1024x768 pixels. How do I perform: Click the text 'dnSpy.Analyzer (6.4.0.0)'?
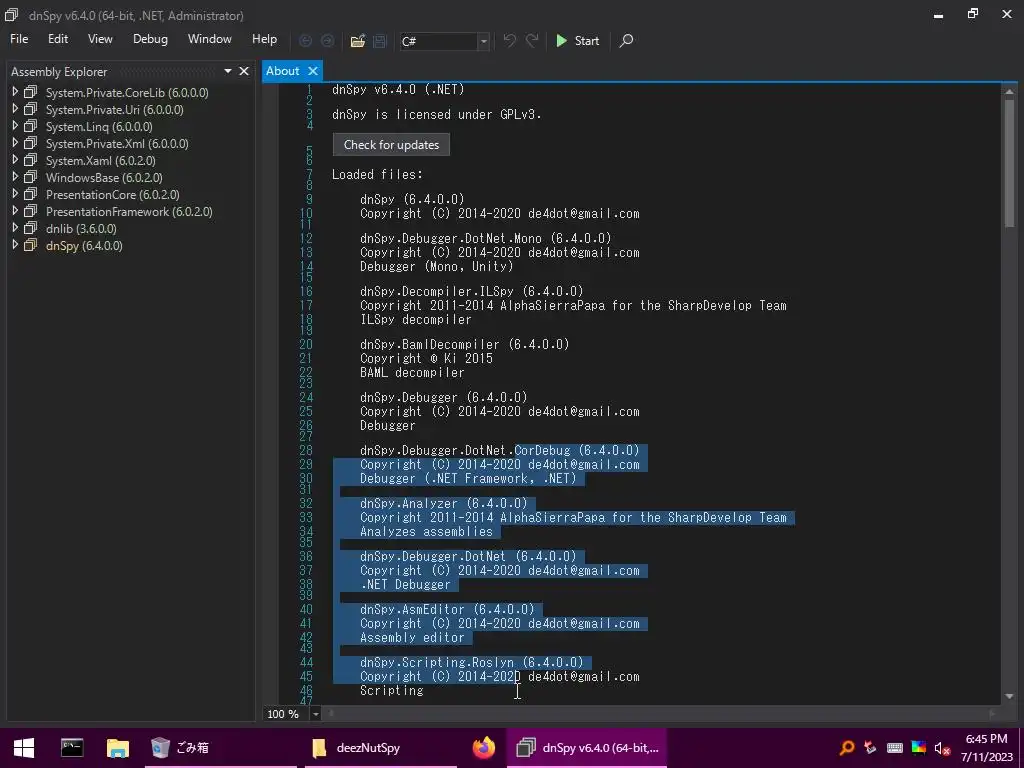(x=443, y=504)
